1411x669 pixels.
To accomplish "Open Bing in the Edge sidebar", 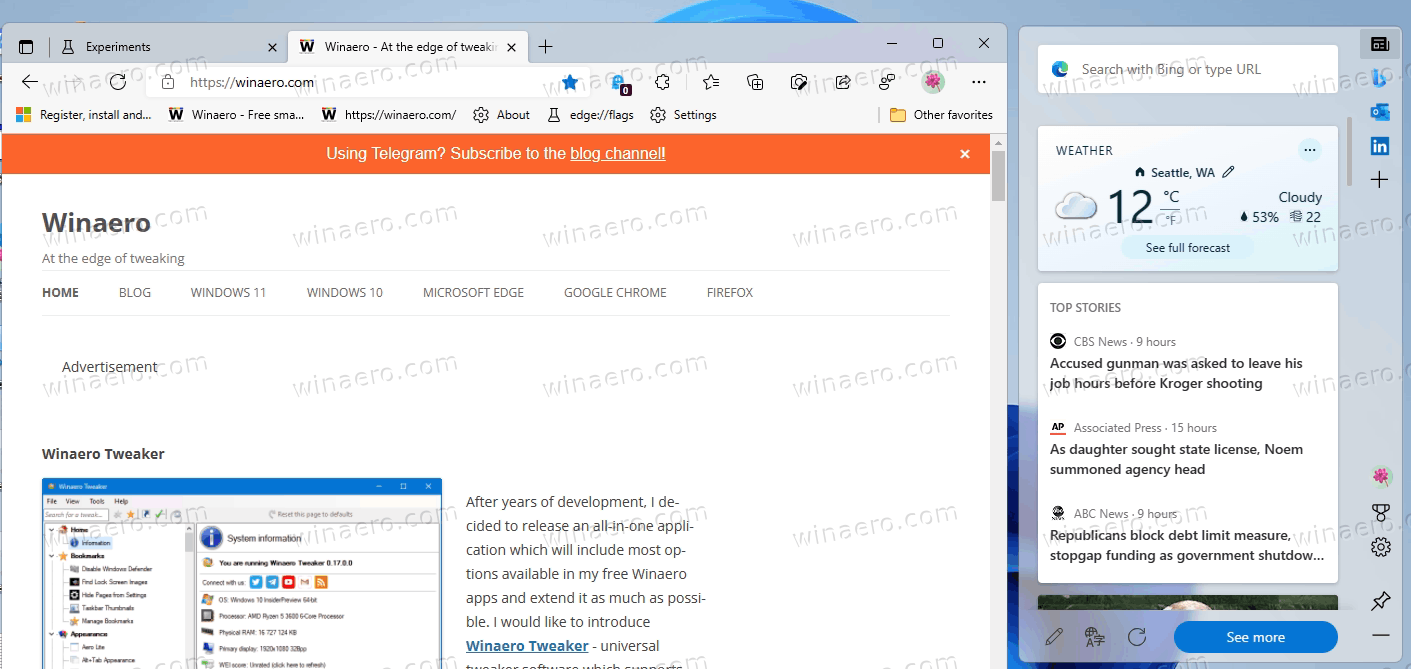I will [x=1380, y=77].
